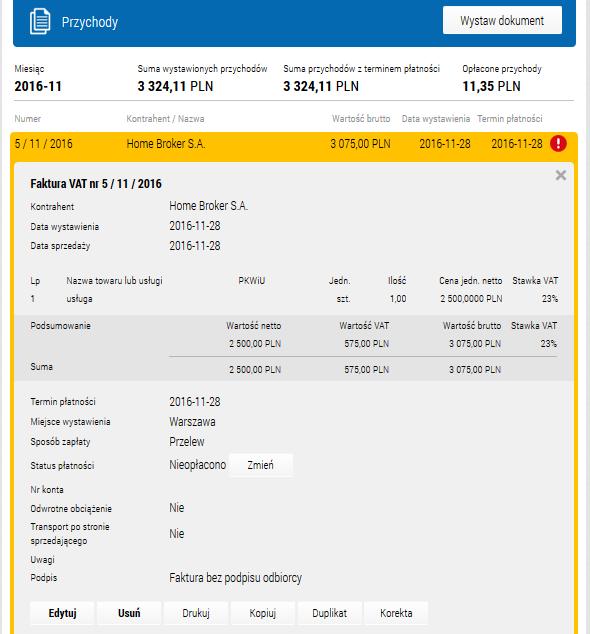Sort by Data wystawienia column header
The image size is (590, 634).
pyautogui.click(x=436, y=119)
